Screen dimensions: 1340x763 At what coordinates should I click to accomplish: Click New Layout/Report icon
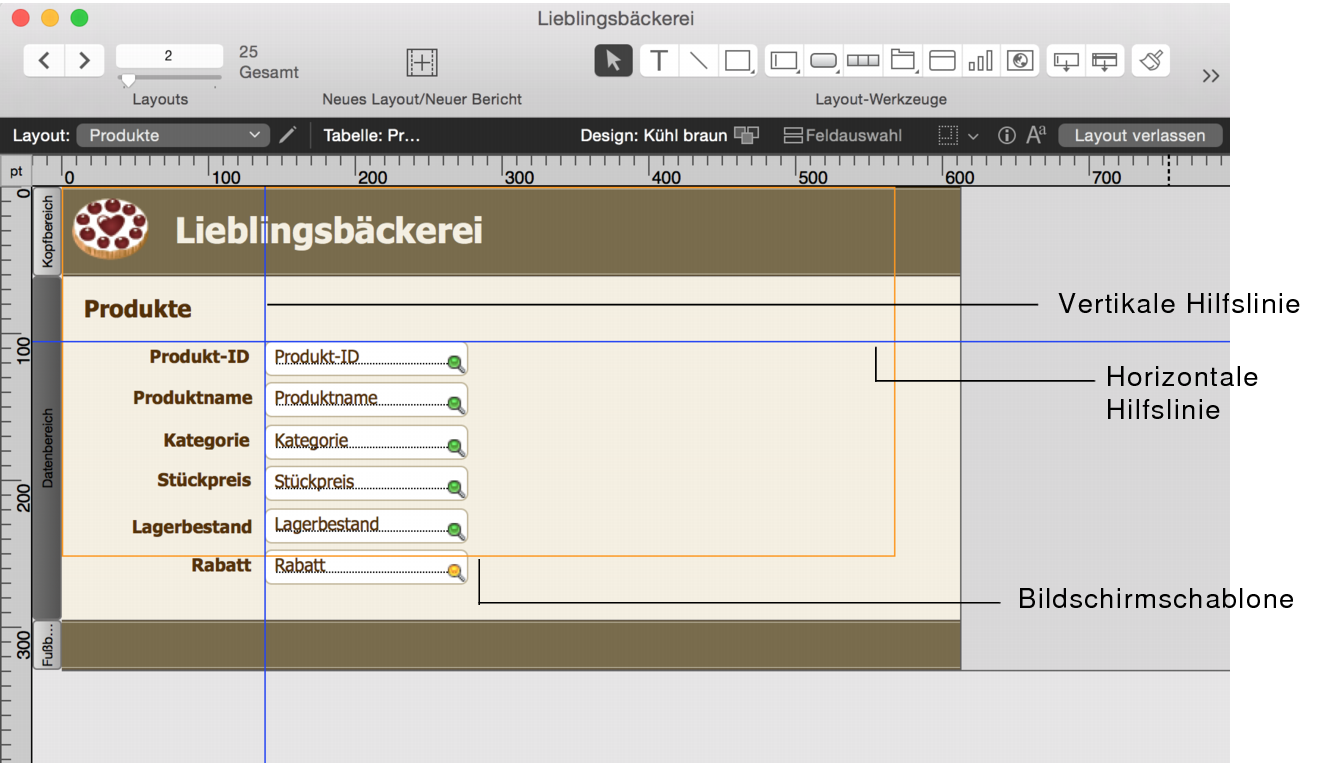[x=422, y=62]
